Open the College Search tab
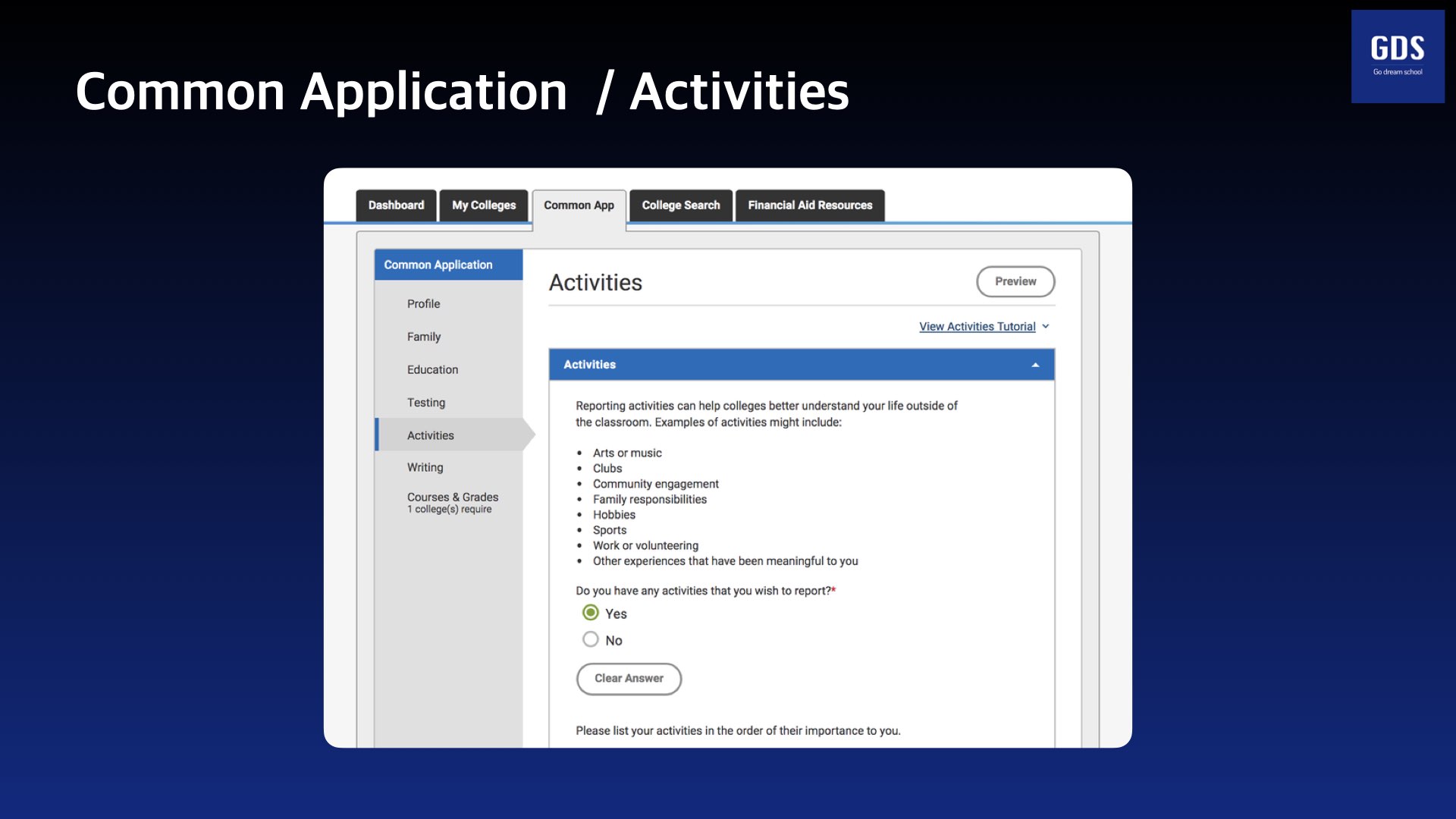Image resolution: width=1456 pixels, height=819 pixels. 681,206
